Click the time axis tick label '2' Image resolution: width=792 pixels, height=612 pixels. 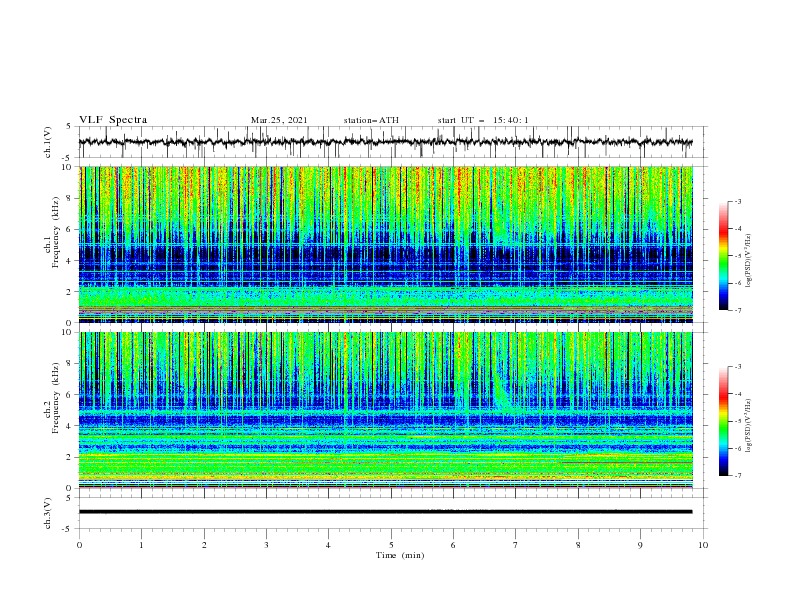click(x=204, y=545)
